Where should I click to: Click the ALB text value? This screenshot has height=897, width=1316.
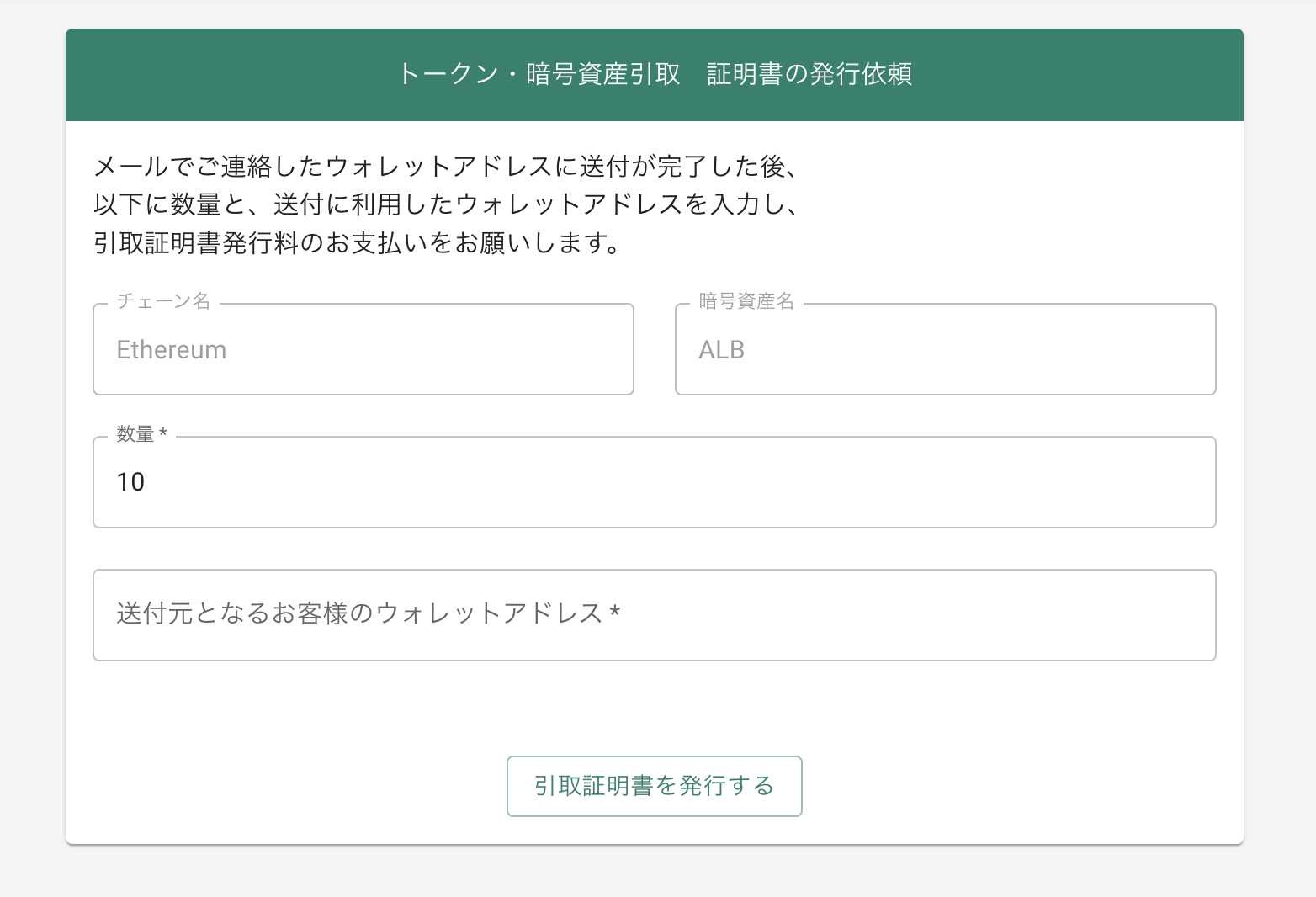pos(721,350)
